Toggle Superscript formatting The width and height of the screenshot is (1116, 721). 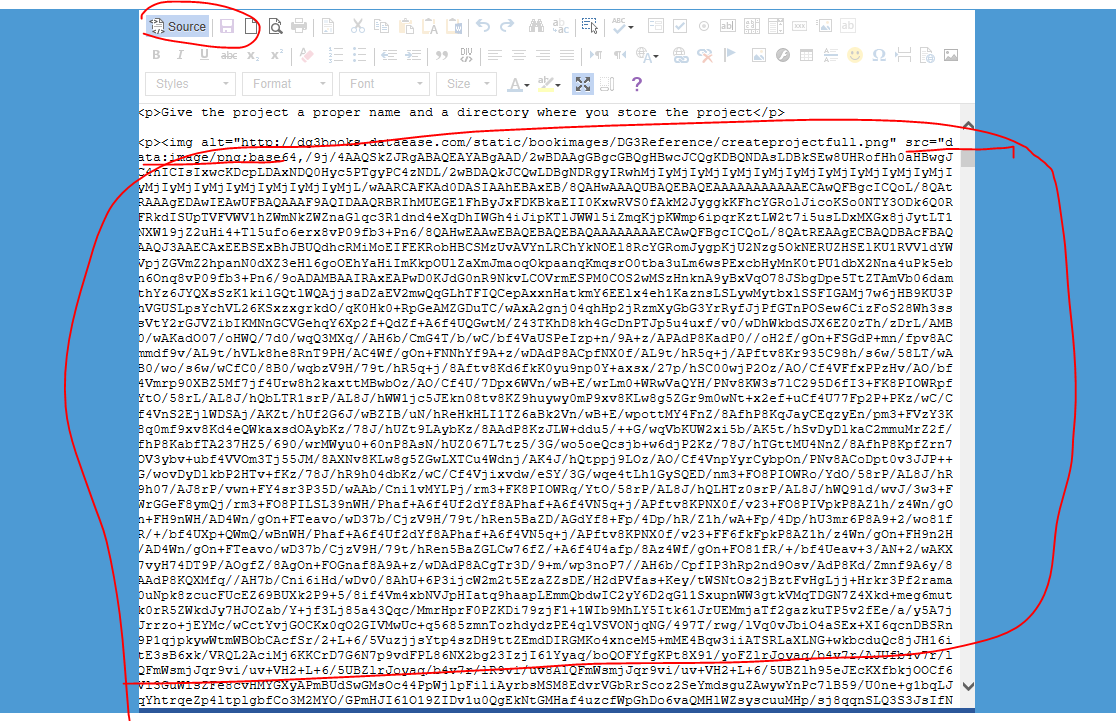tap(277, 55)
